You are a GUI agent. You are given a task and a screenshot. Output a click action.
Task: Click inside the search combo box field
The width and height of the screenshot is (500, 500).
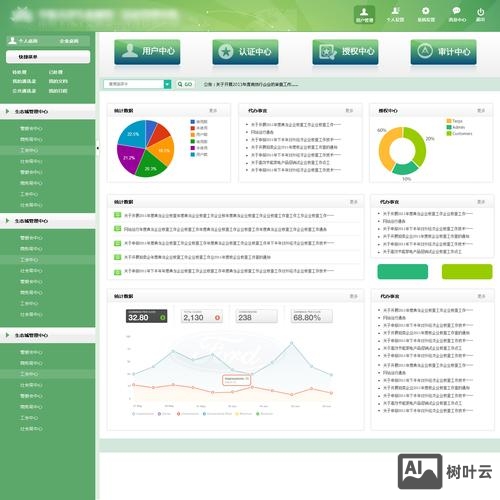pyautogui.click(x=134, y=84)
